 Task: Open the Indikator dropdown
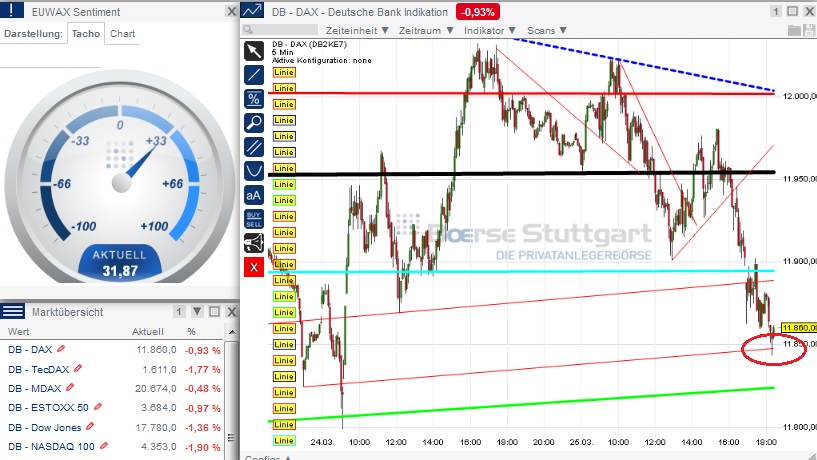click(490, 30)
